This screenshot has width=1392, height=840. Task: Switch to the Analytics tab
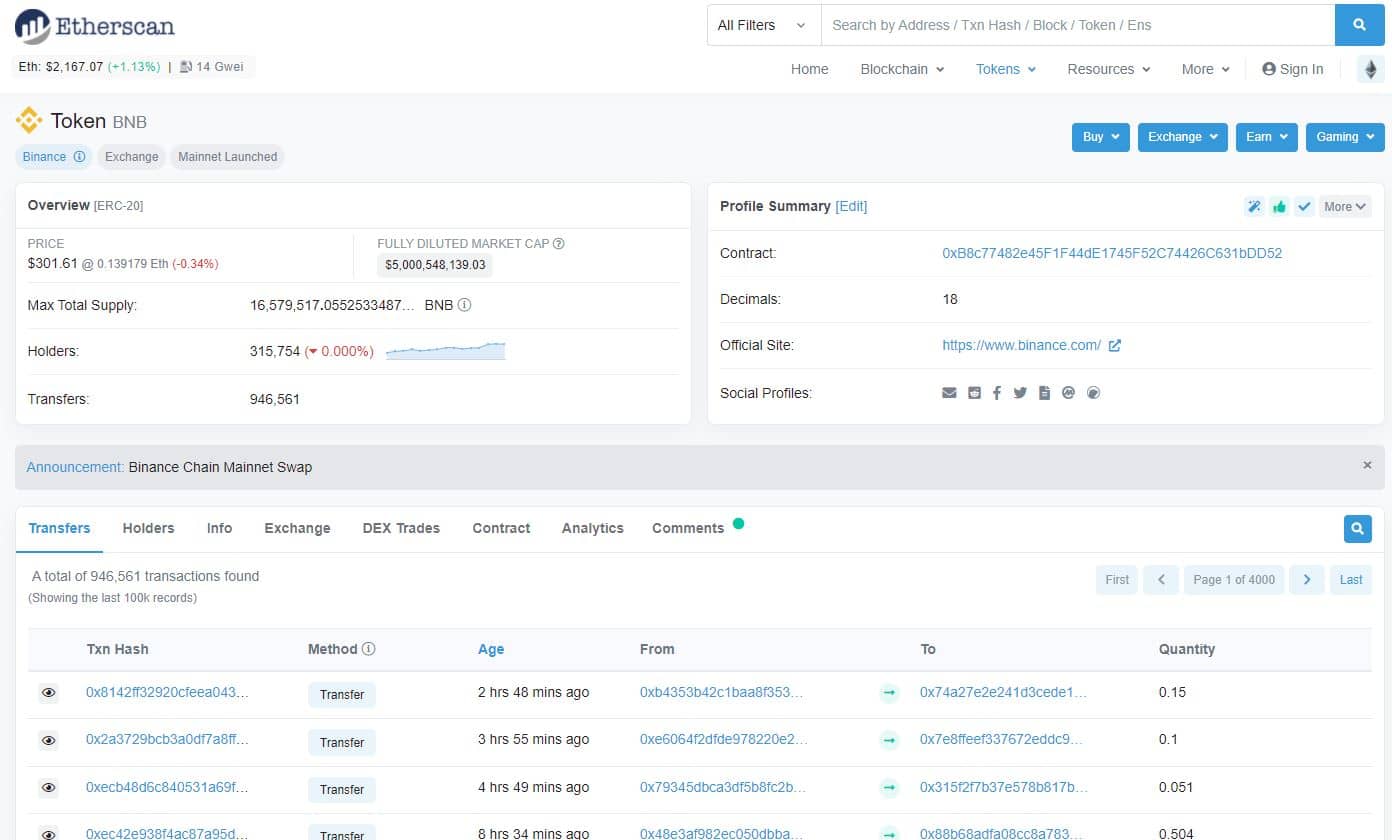pyautogui.click(x=592, y=528)
